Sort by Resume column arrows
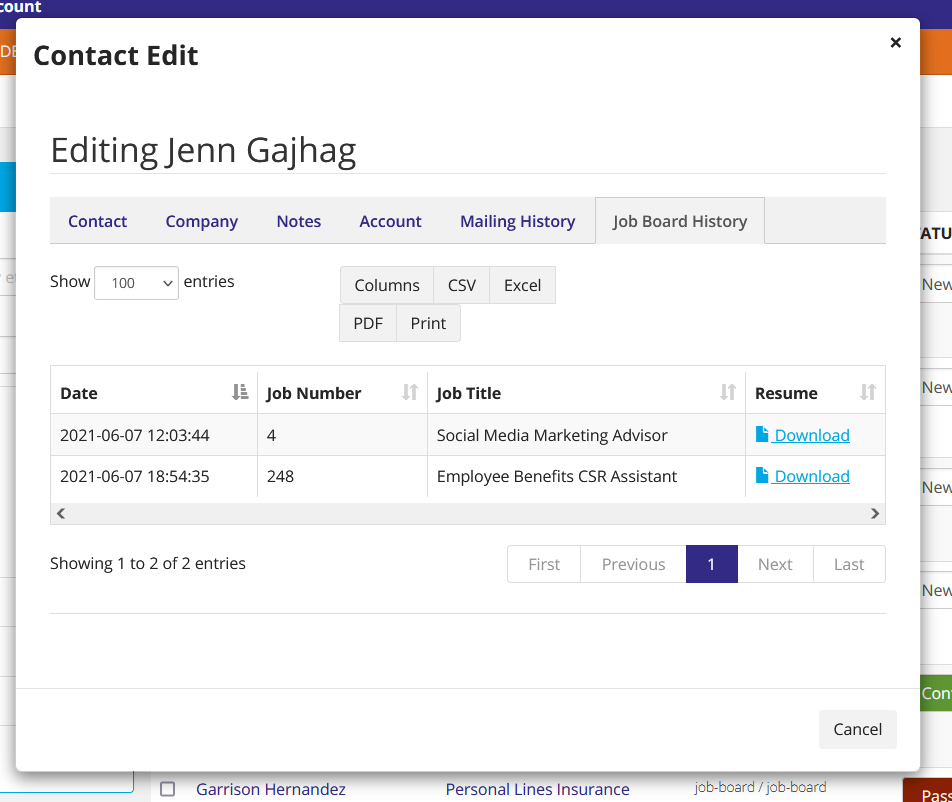The height and width of the screenshot is (802, 952). click(x=868, y=392)
